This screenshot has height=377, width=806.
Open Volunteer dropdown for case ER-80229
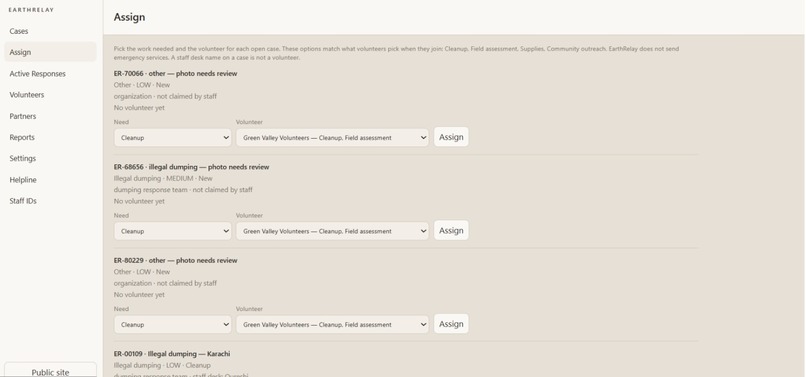(x=332, y=325)
